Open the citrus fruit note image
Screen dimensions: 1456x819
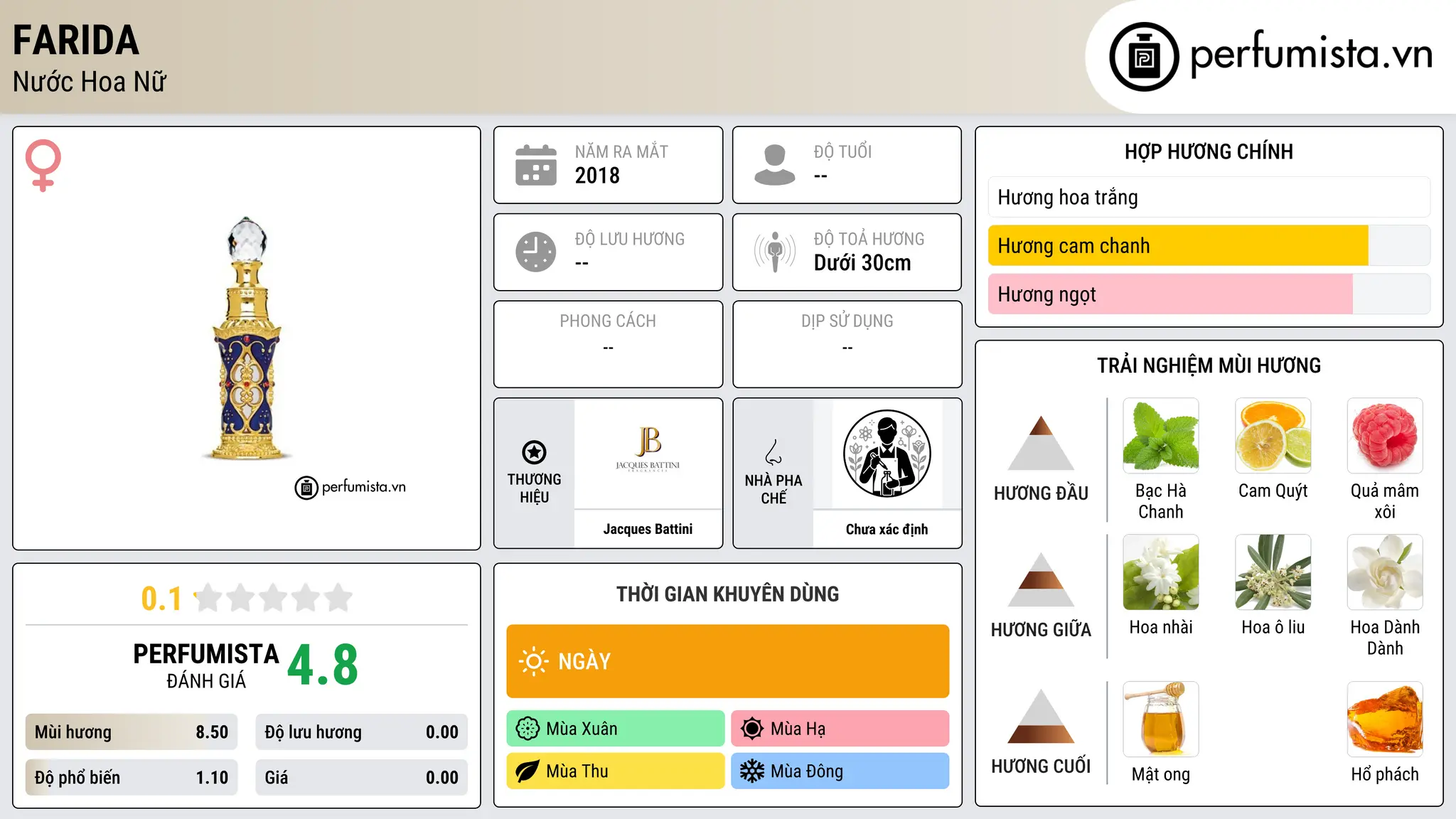point(1273,436)
